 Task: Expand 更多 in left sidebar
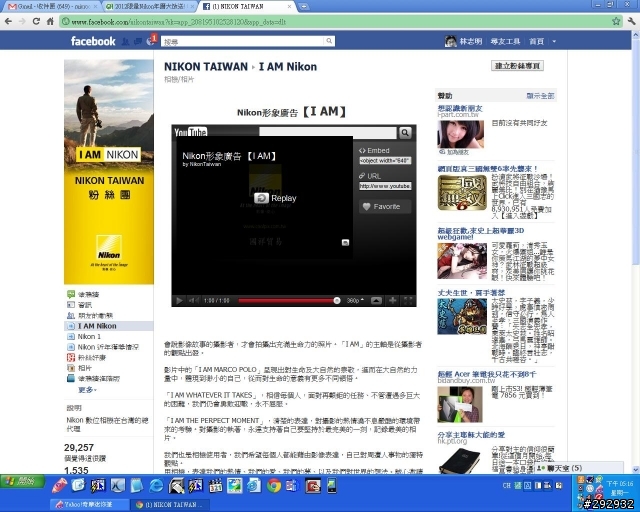click(87, 390)
